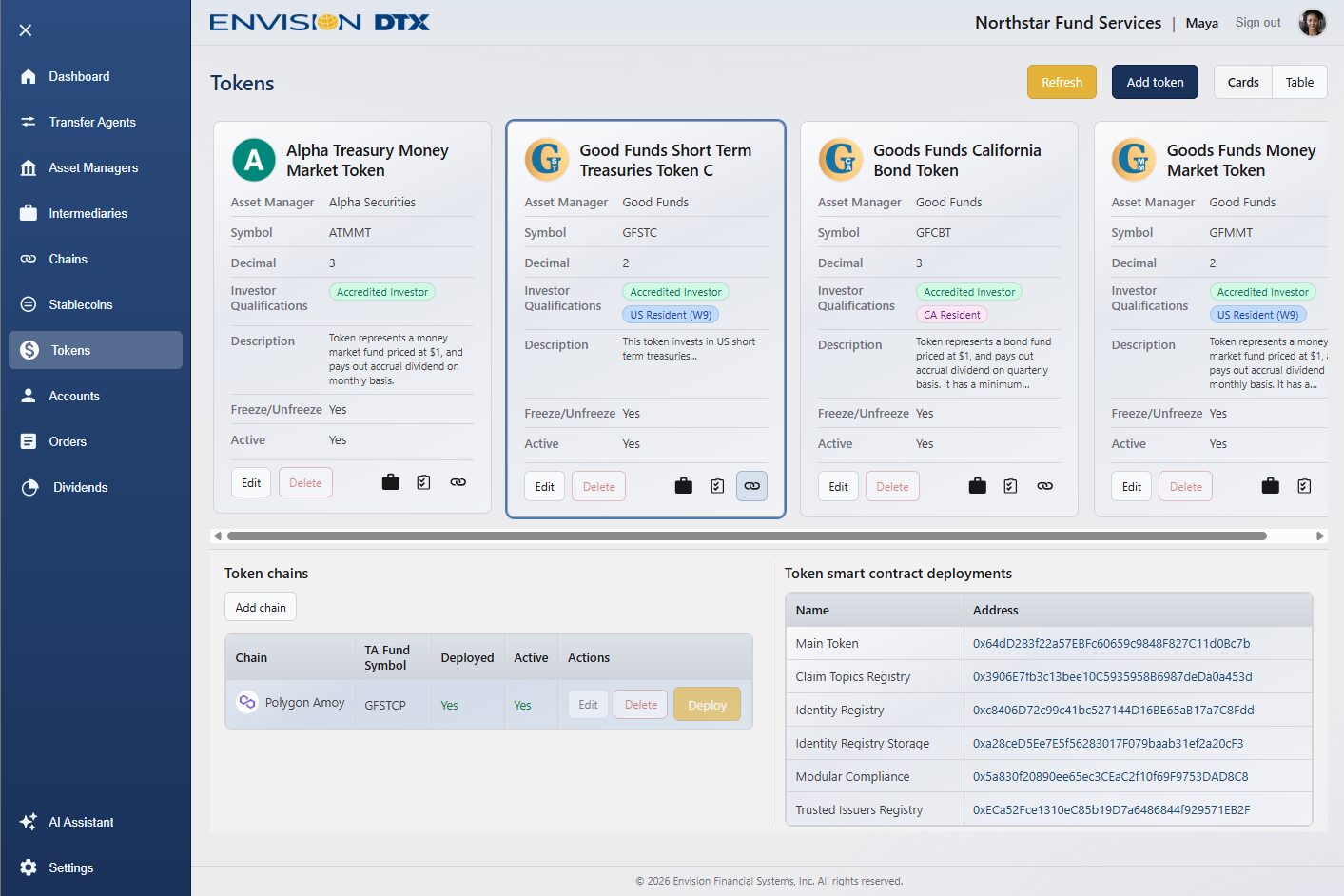This screenshot has height=896, width=1344.
Task: Open Accounts person icon
Action: click(29, 396)
